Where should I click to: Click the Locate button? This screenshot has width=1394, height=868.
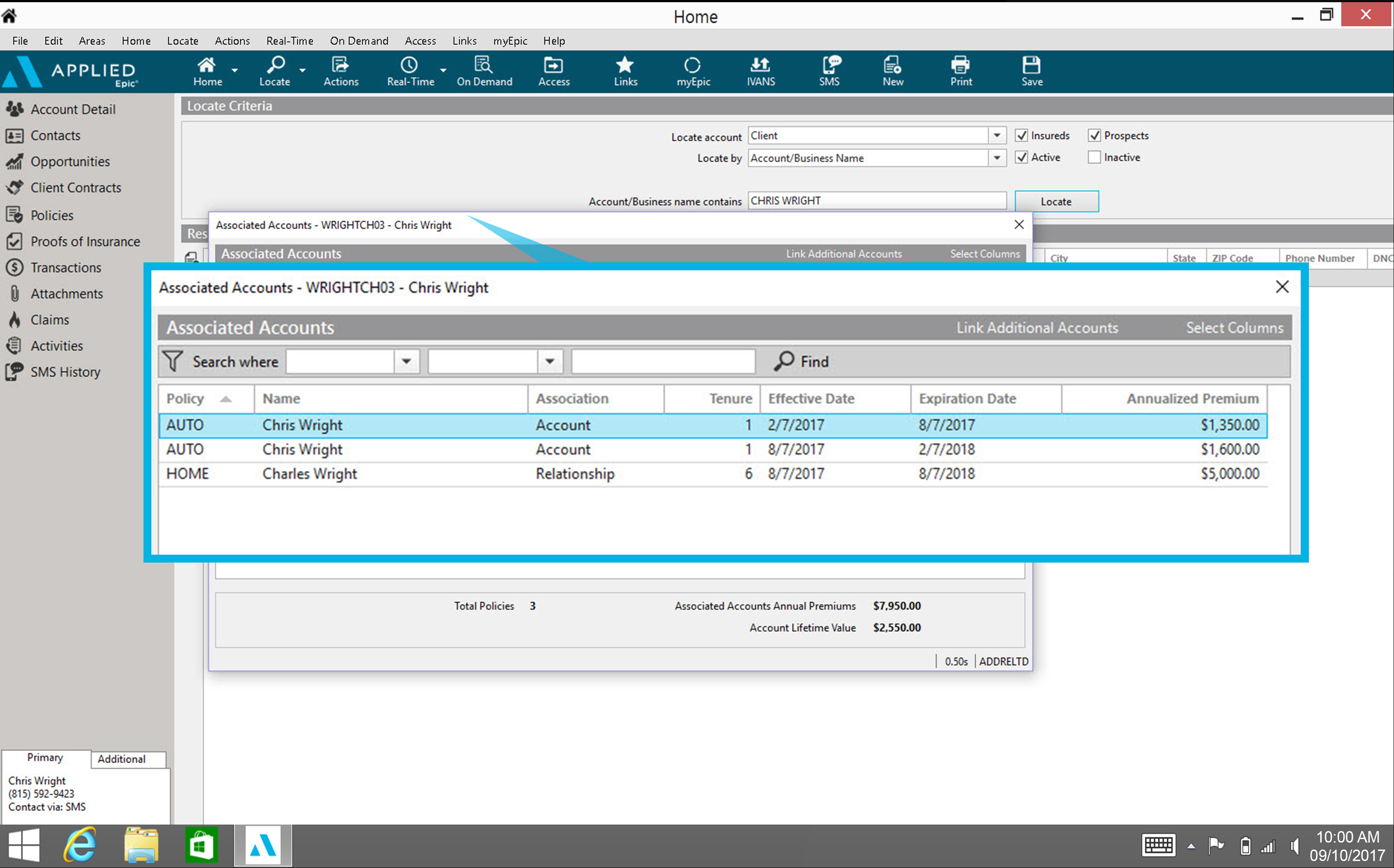click(1056, 201)
